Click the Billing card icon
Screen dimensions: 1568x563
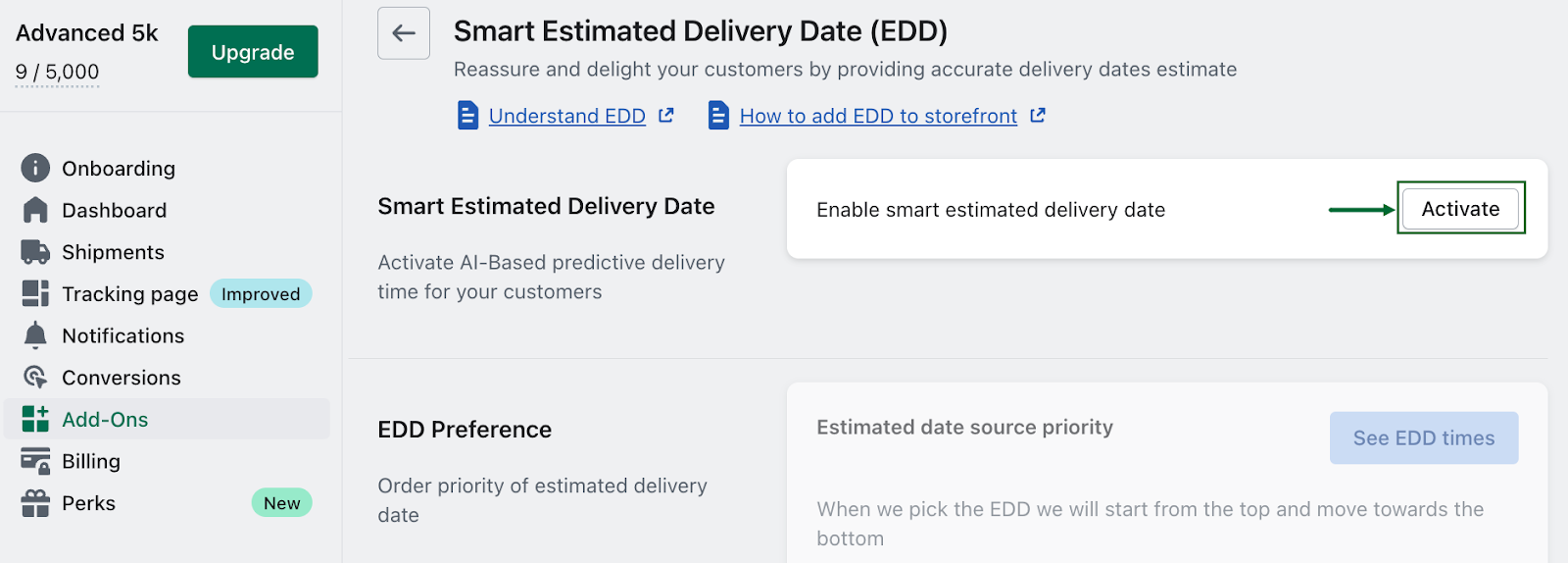[x=35, y=461]
